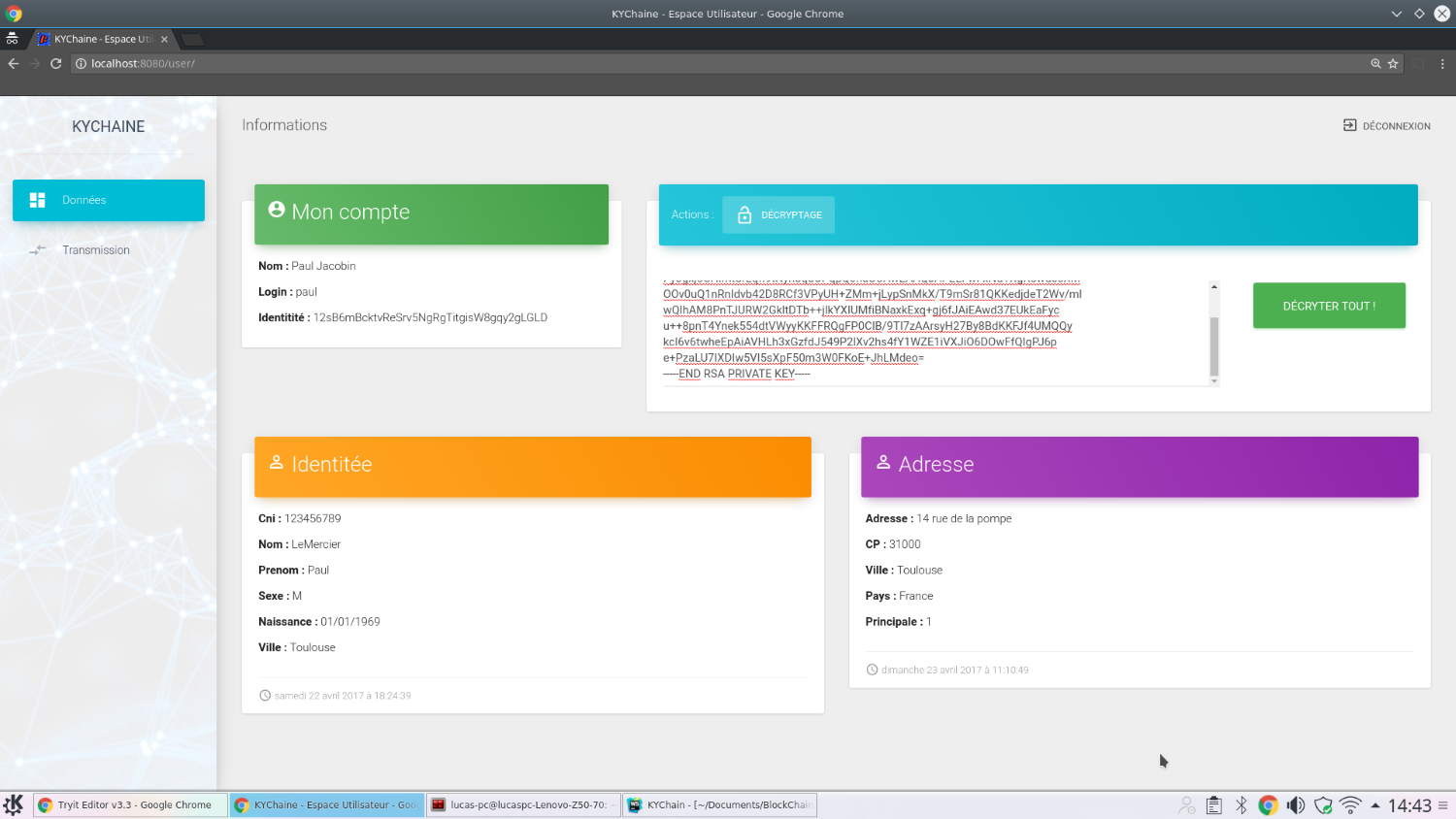Click the Décrypter Tout green button
1456x819 pixels.
pos(1328,306)
